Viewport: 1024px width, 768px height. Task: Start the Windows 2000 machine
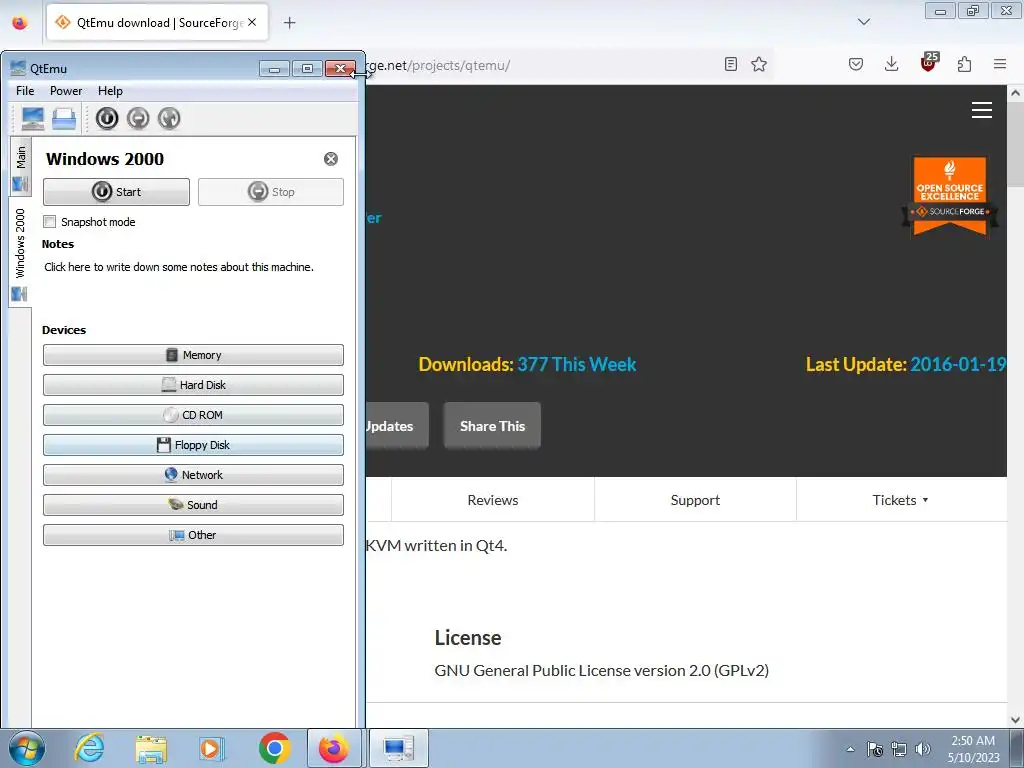point(116,192)
